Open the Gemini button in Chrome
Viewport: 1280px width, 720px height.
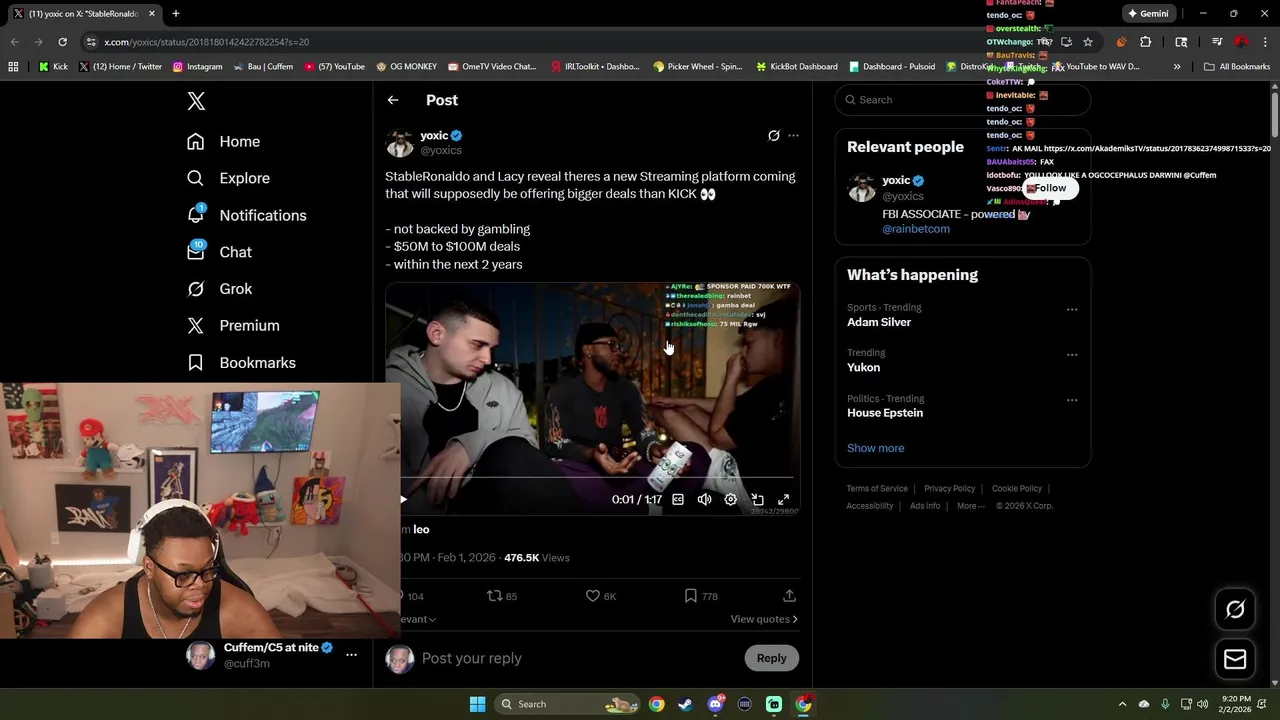point(1147,14)
